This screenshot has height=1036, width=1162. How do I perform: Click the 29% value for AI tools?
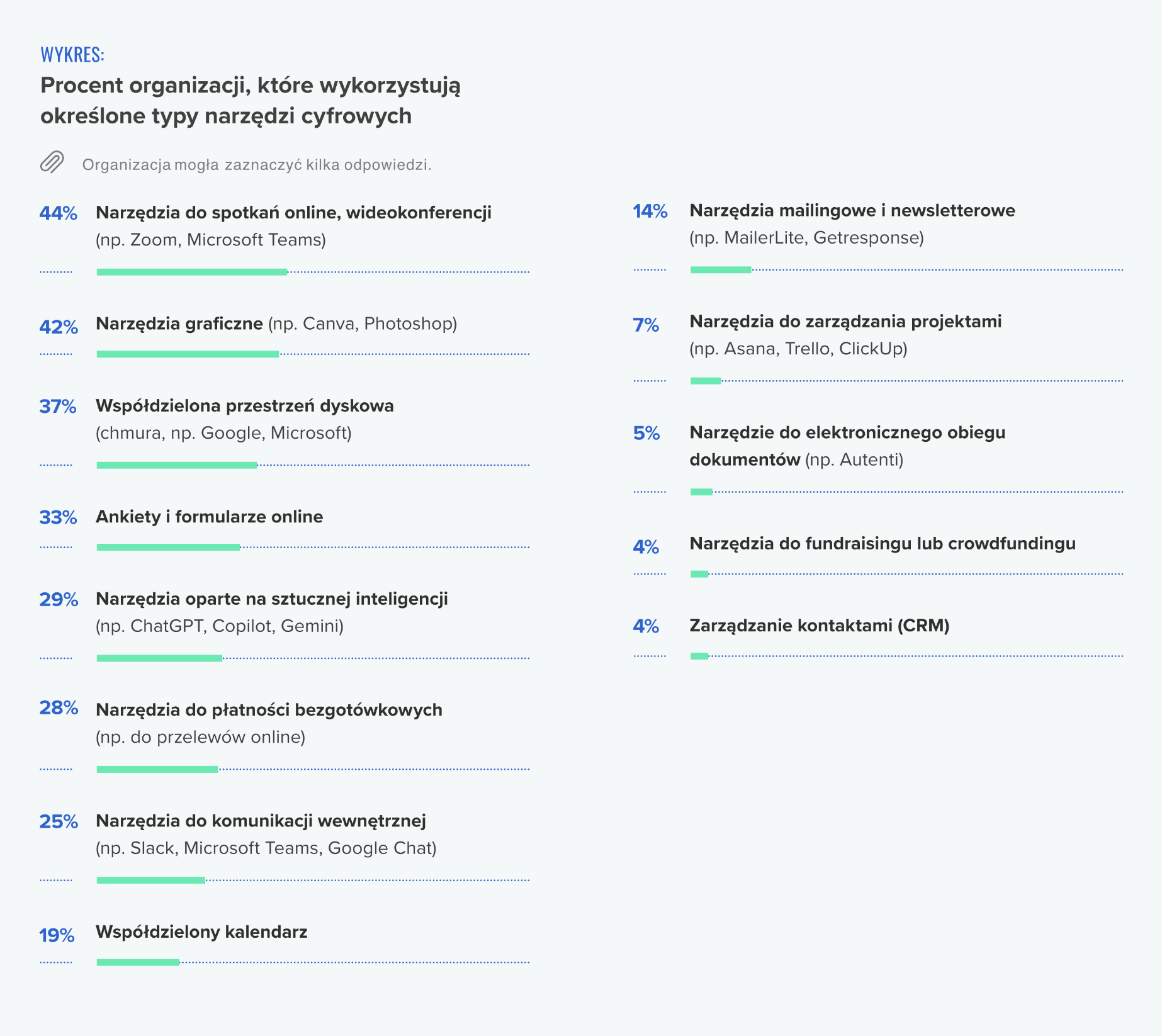pos(59,599)
